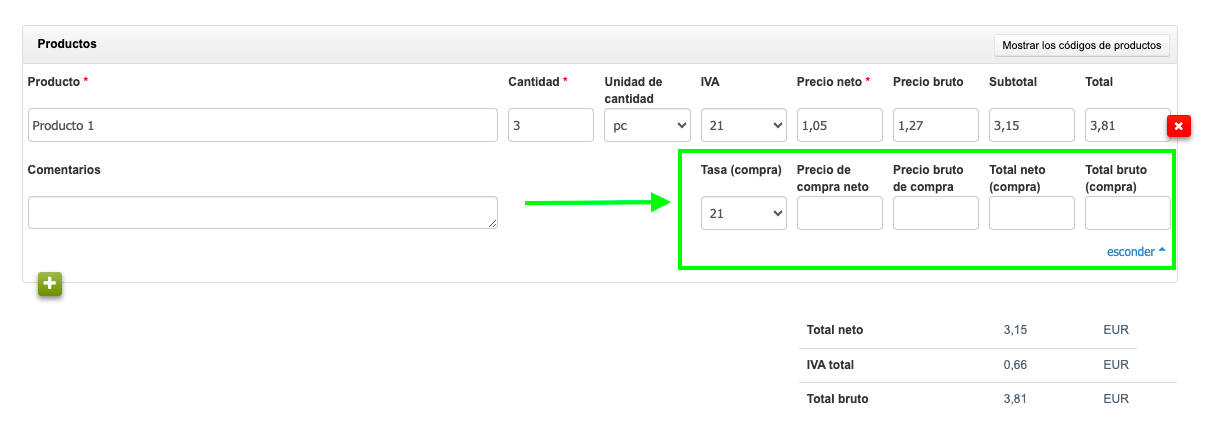The image size is (1209, 439).
Task: Click the Precio bruto de compra field
Action: click(935, 213)
